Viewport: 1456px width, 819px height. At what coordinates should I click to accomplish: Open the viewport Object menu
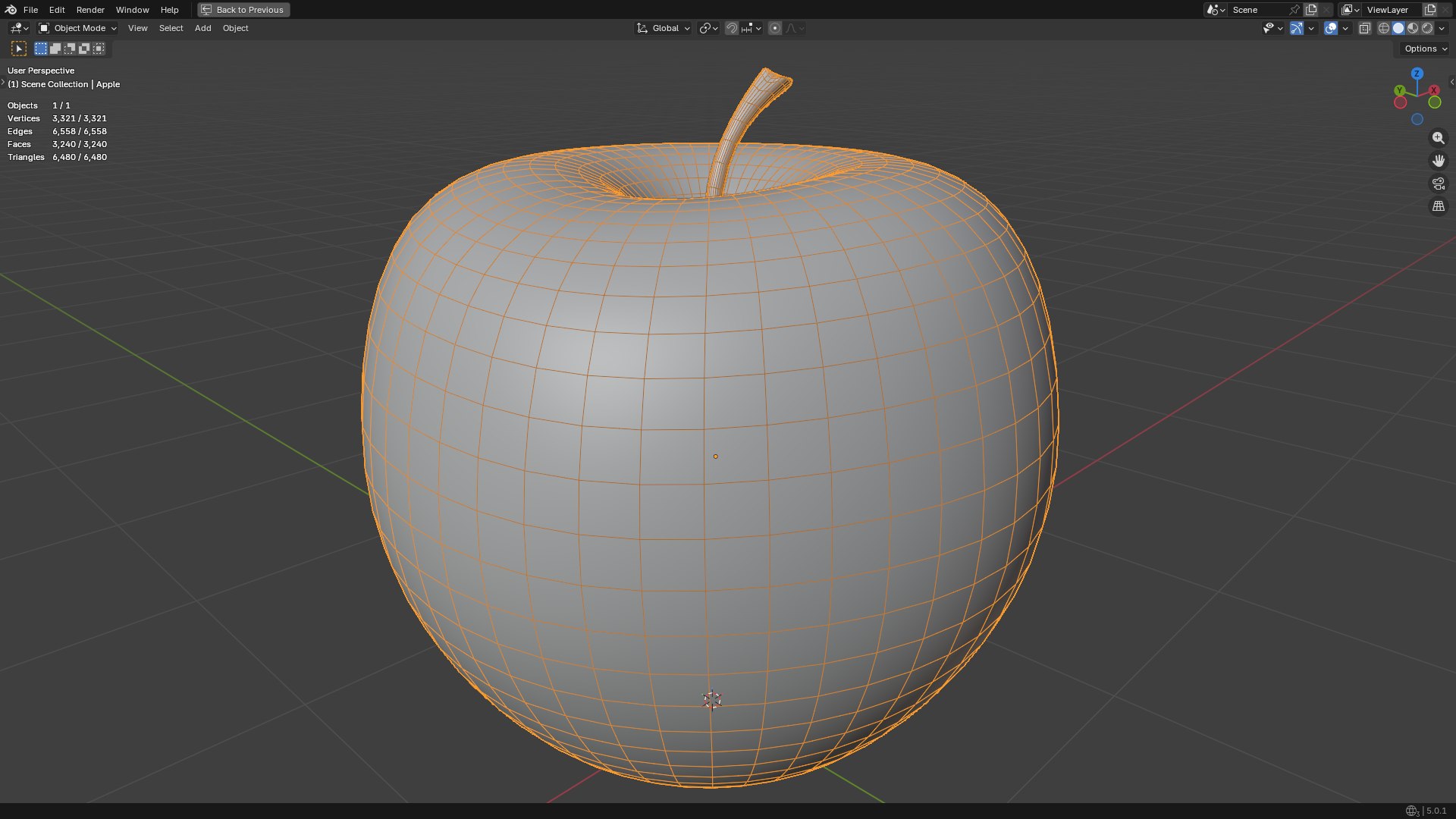tap(235, 28)
